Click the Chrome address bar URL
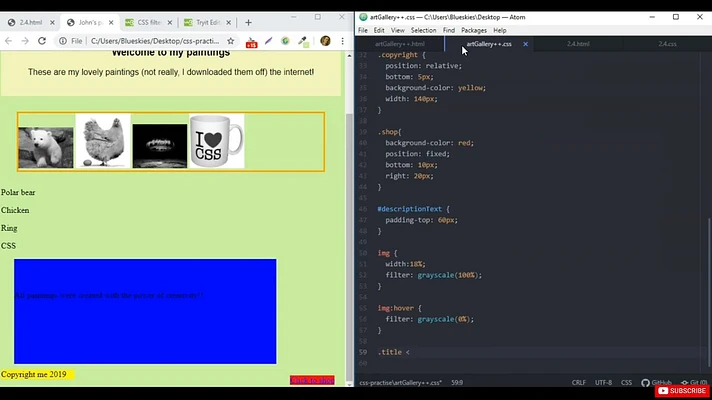This screenshot has height=400, width=712. (x=155, y=41)
